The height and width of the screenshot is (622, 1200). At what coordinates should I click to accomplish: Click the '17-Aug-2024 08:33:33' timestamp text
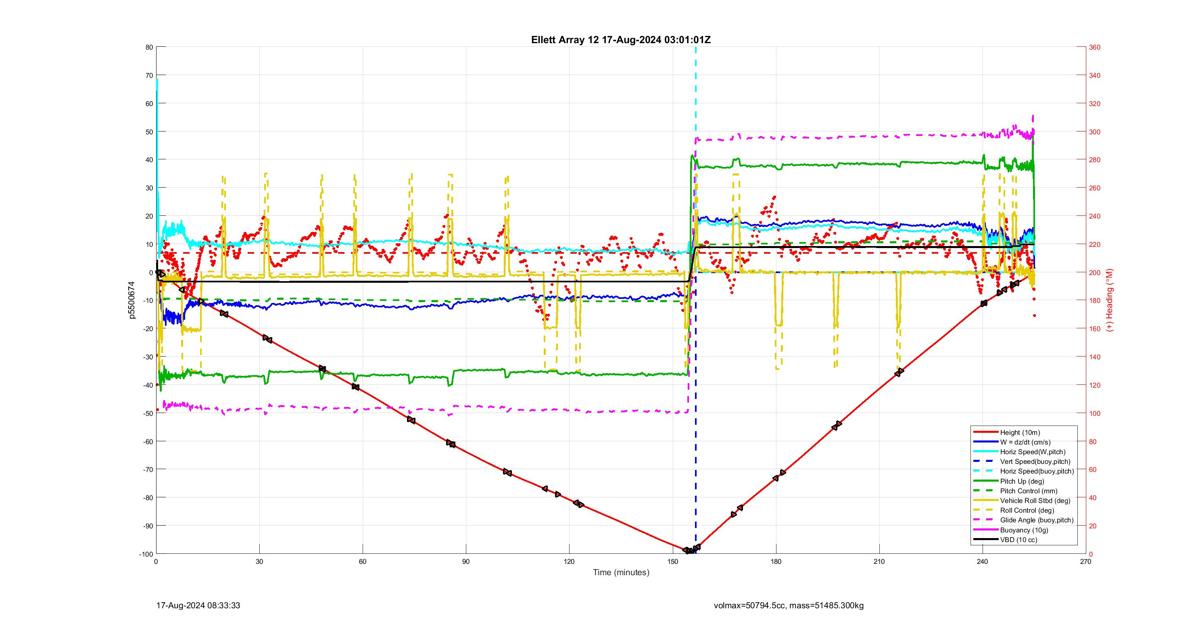198,605
